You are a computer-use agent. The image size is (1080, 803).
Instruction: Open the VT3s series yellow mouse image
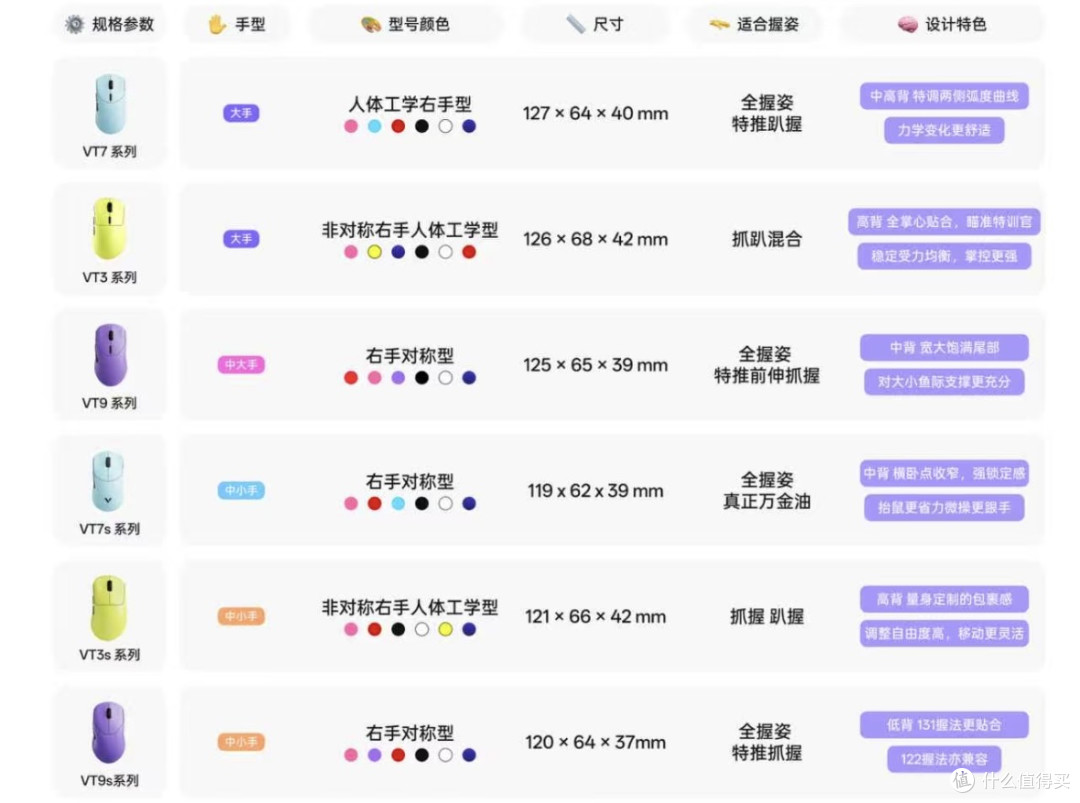(x=109, y=607)
